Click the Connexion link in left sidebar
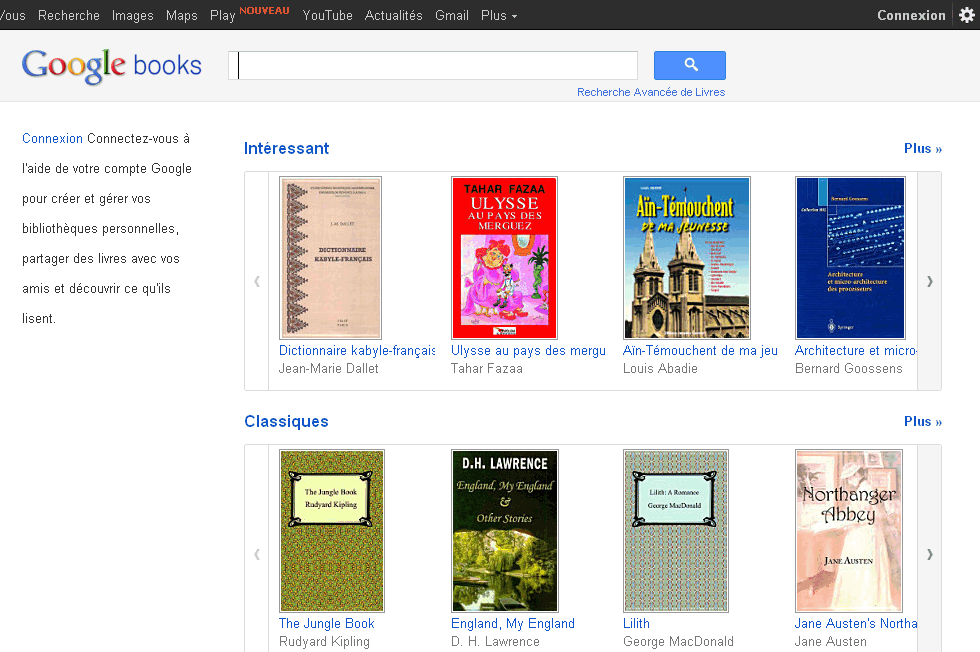The image size is (980, 652). coord(52,138)
